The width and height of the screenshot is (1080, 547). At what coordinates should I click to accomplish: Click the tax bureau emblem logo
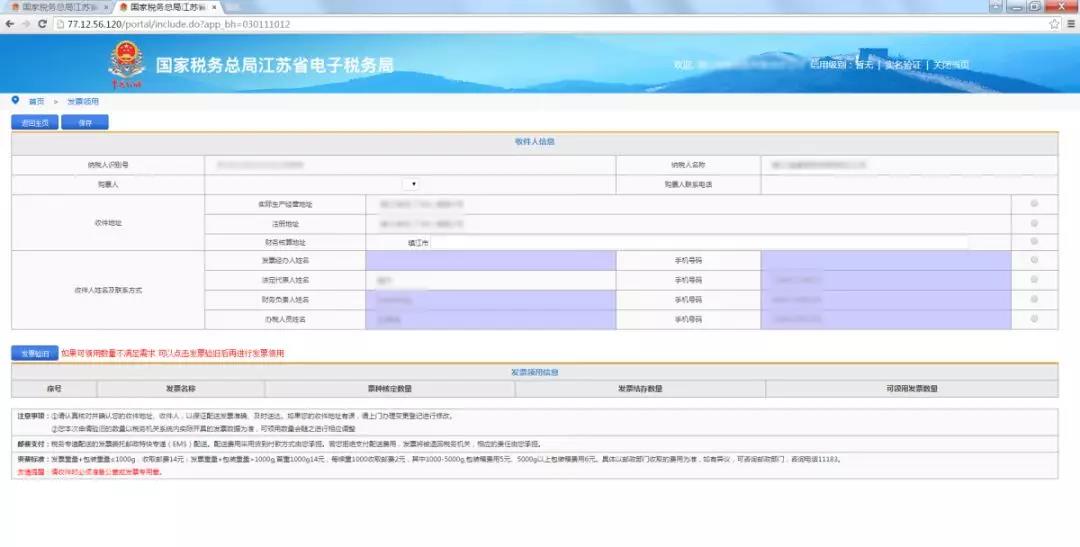(x=126, y=65)
